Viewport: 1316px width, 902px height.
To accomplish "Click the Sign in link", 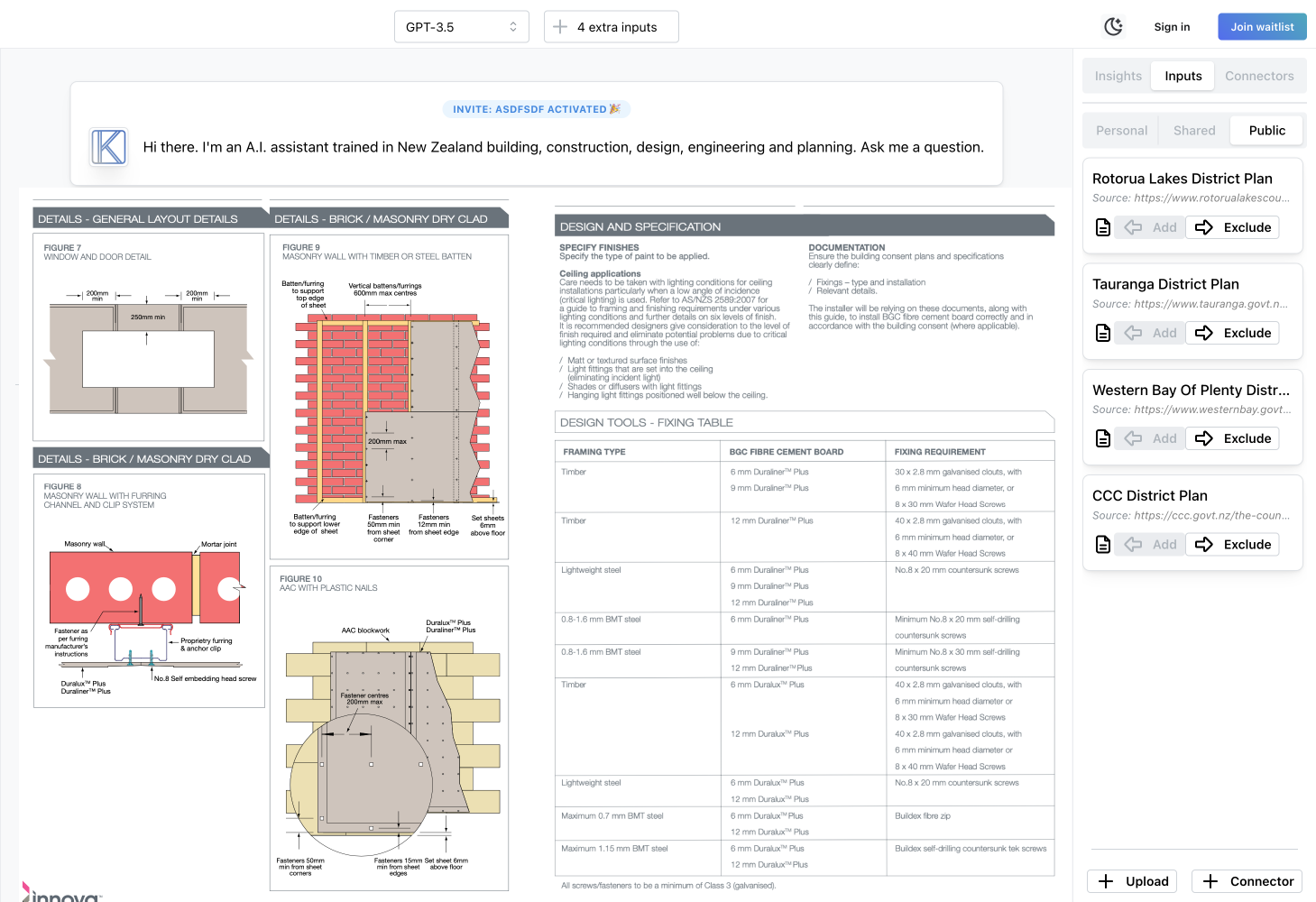I will click(1172, 27).
